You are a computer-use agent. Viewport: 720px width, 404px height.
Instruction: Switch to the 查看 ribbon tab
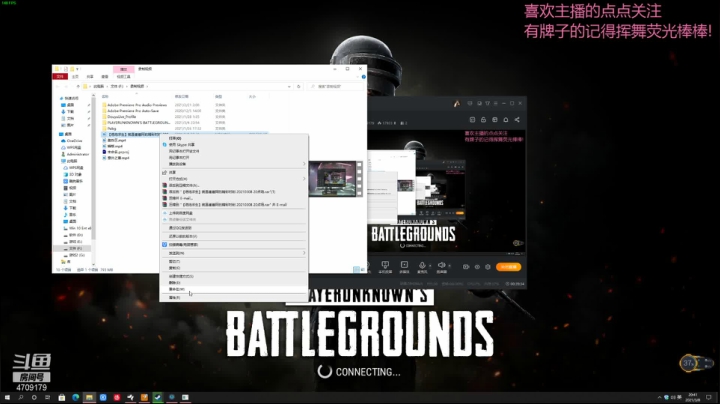[105, 77]
